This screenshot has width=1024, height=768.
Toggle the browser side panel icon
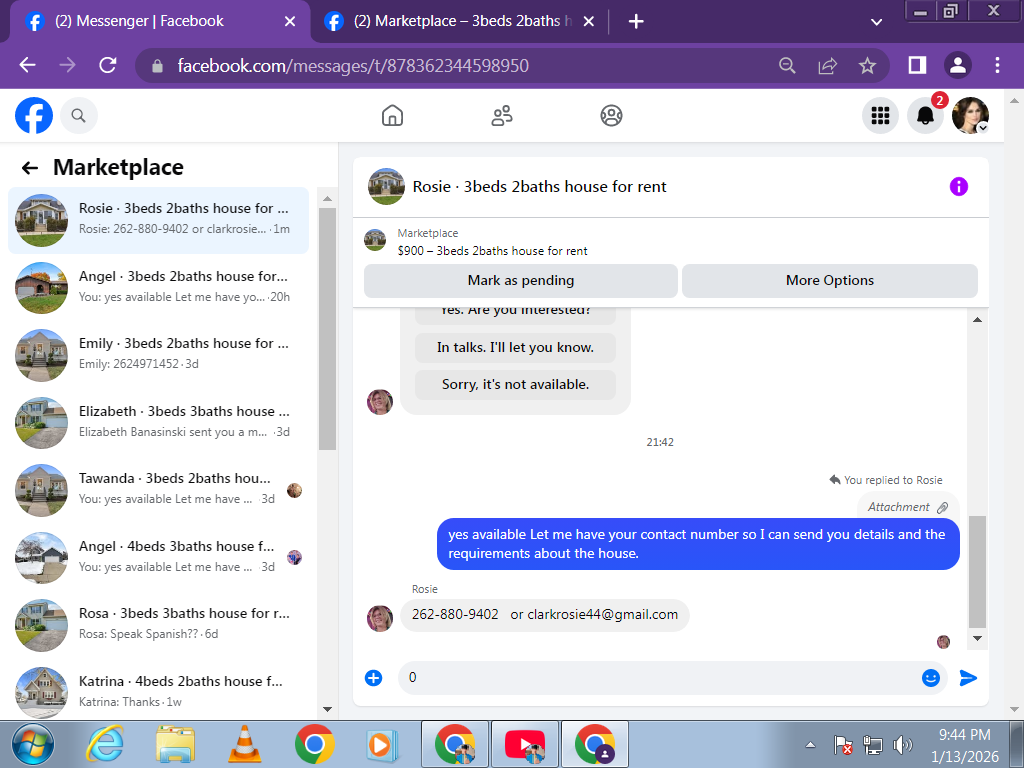click(918, 65)
